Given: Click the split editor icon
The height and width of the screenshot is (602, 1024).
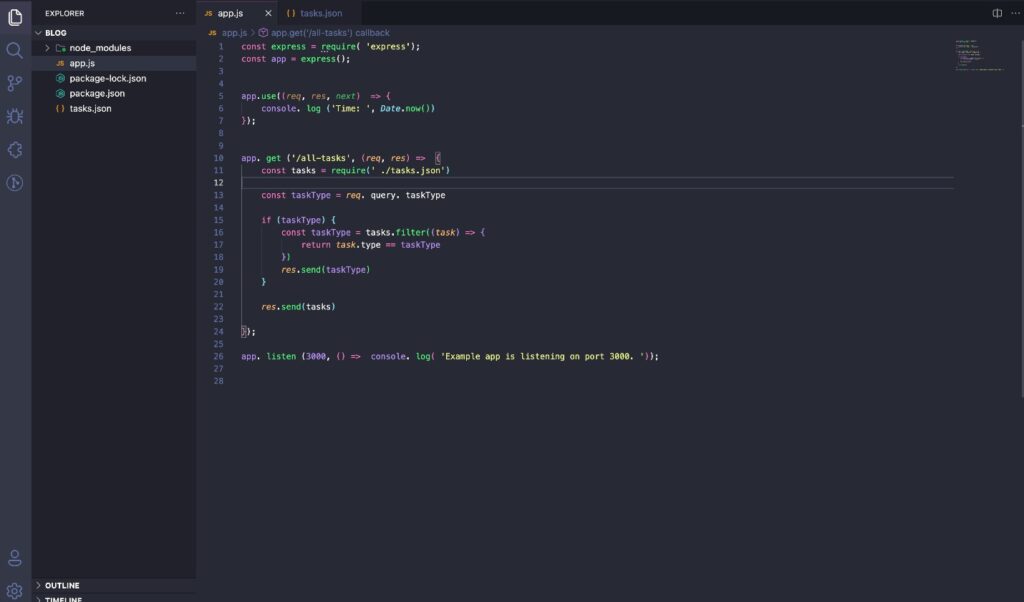Looking at the screenshot, I should (996, 13).
